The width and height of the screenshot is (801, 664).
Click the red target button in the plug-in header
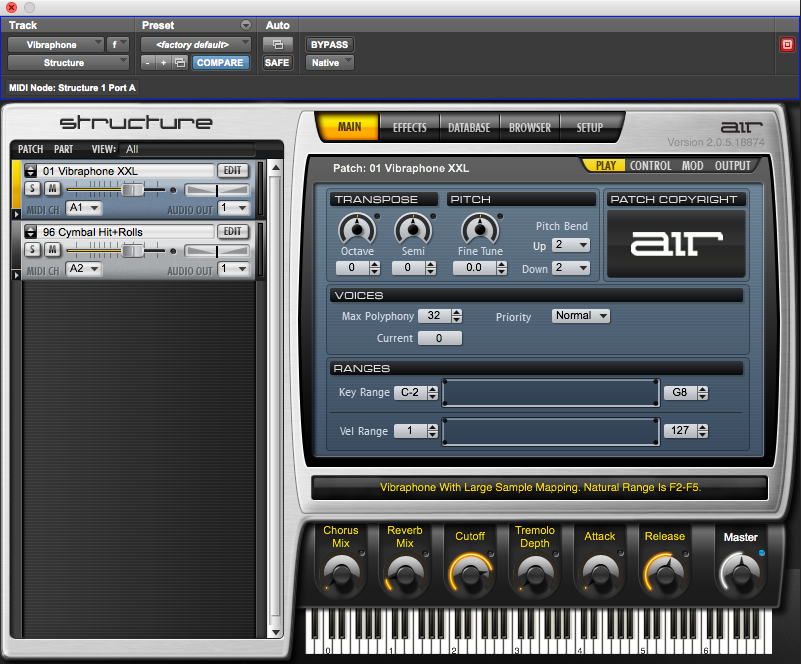click(x=787, y=44)
